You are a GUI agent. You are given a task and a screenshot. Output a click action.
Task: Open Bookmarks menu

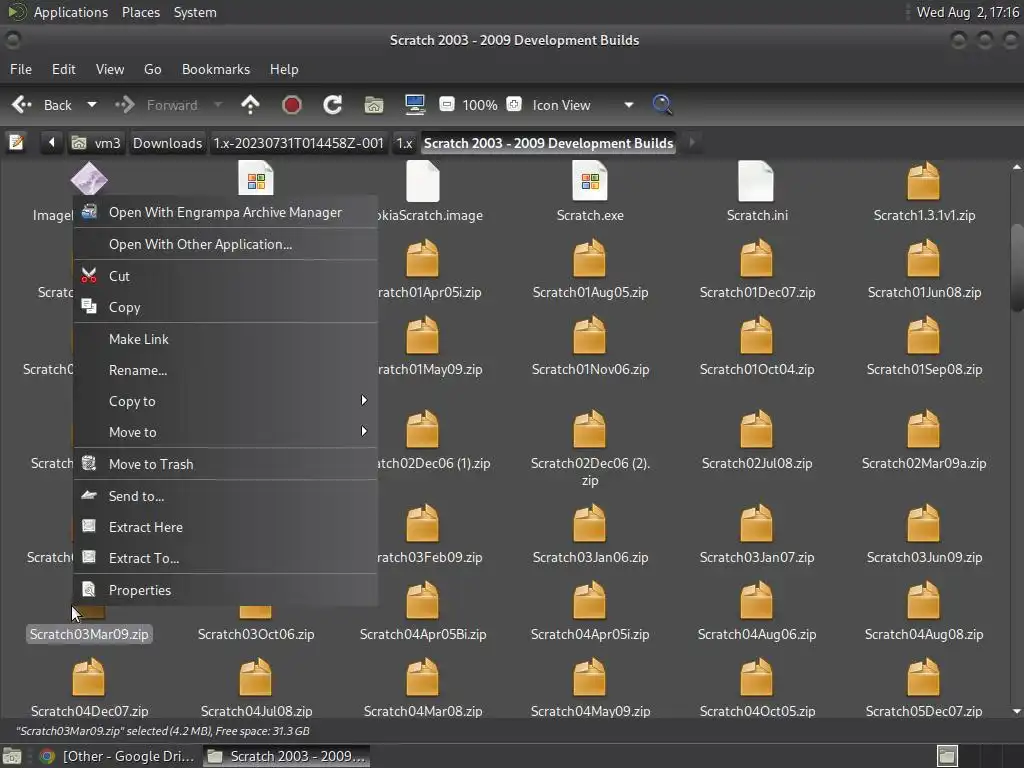point(216,69)
